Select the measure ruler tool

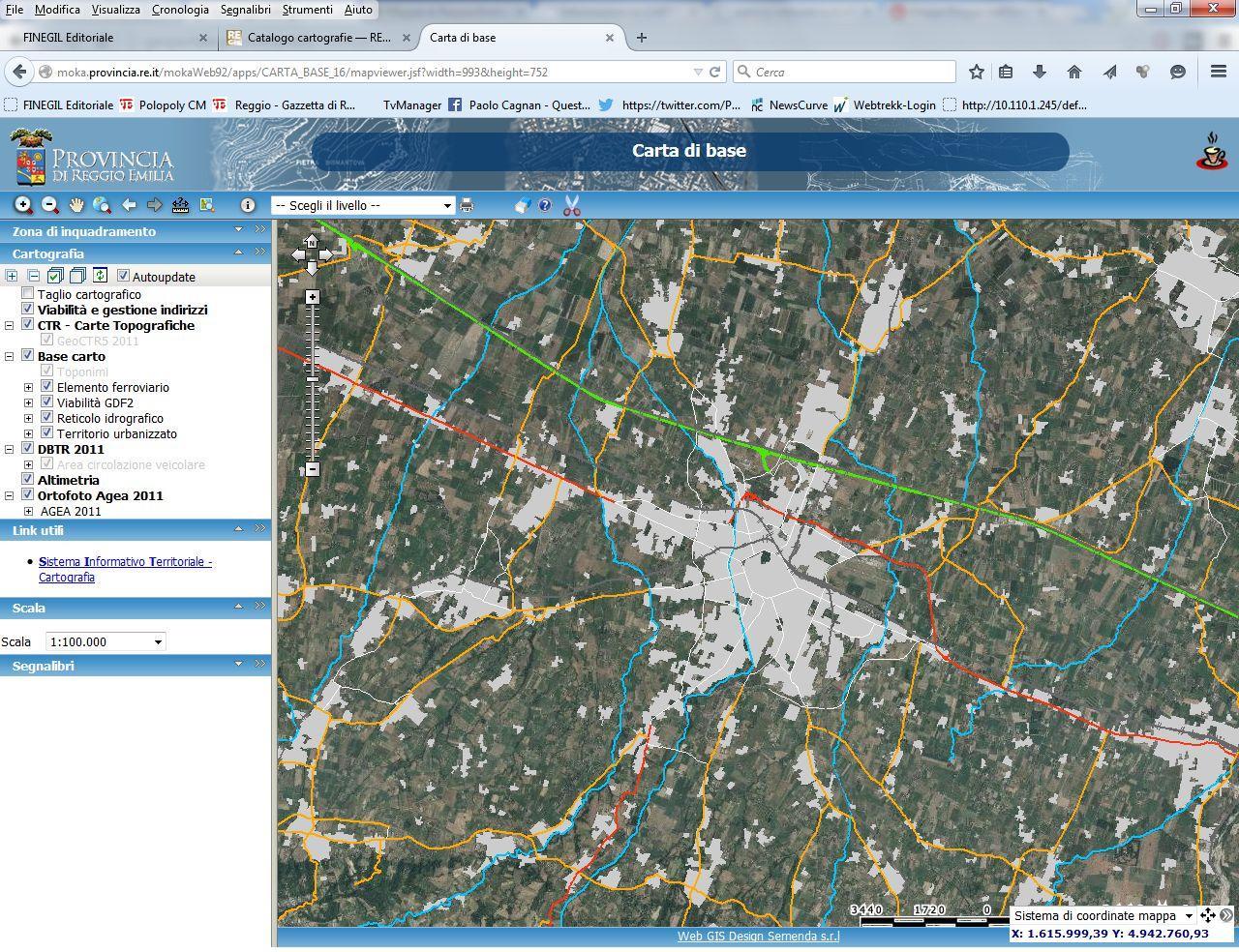tap(180, 205)
